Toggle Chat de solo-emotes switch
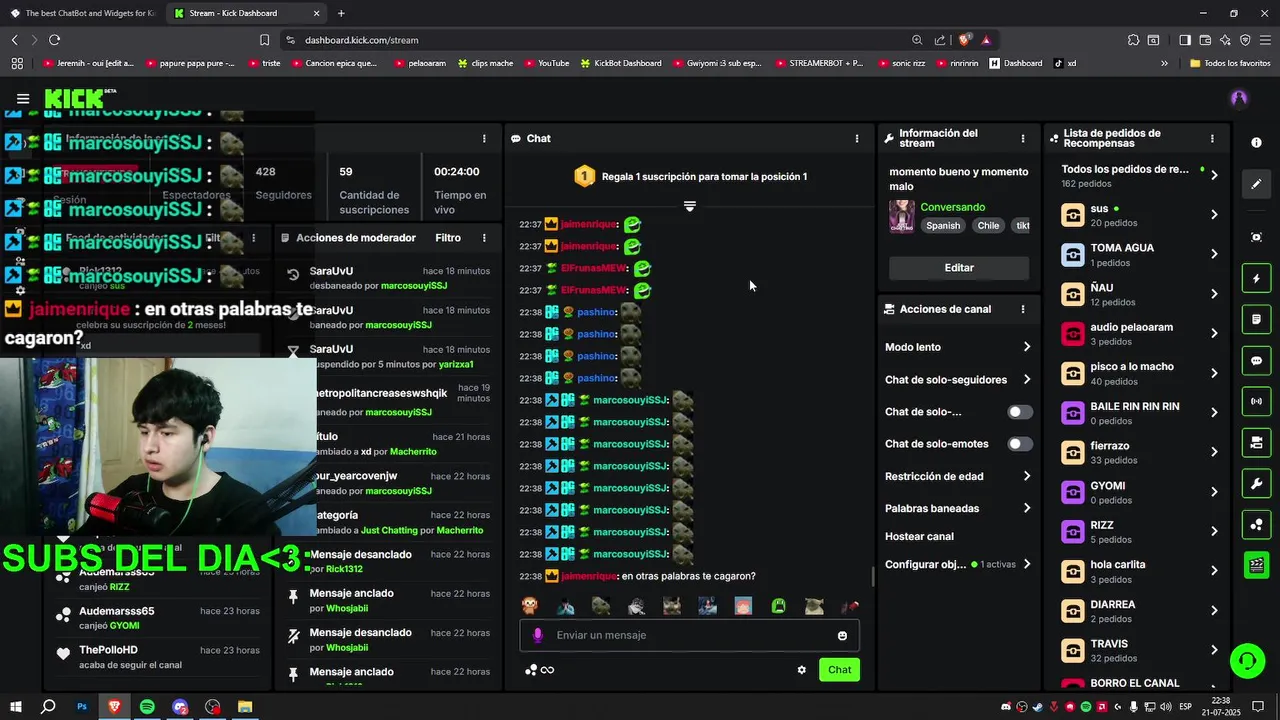Image resolution: width=1280 pixels, height=720 pixels. (1019, 444)
